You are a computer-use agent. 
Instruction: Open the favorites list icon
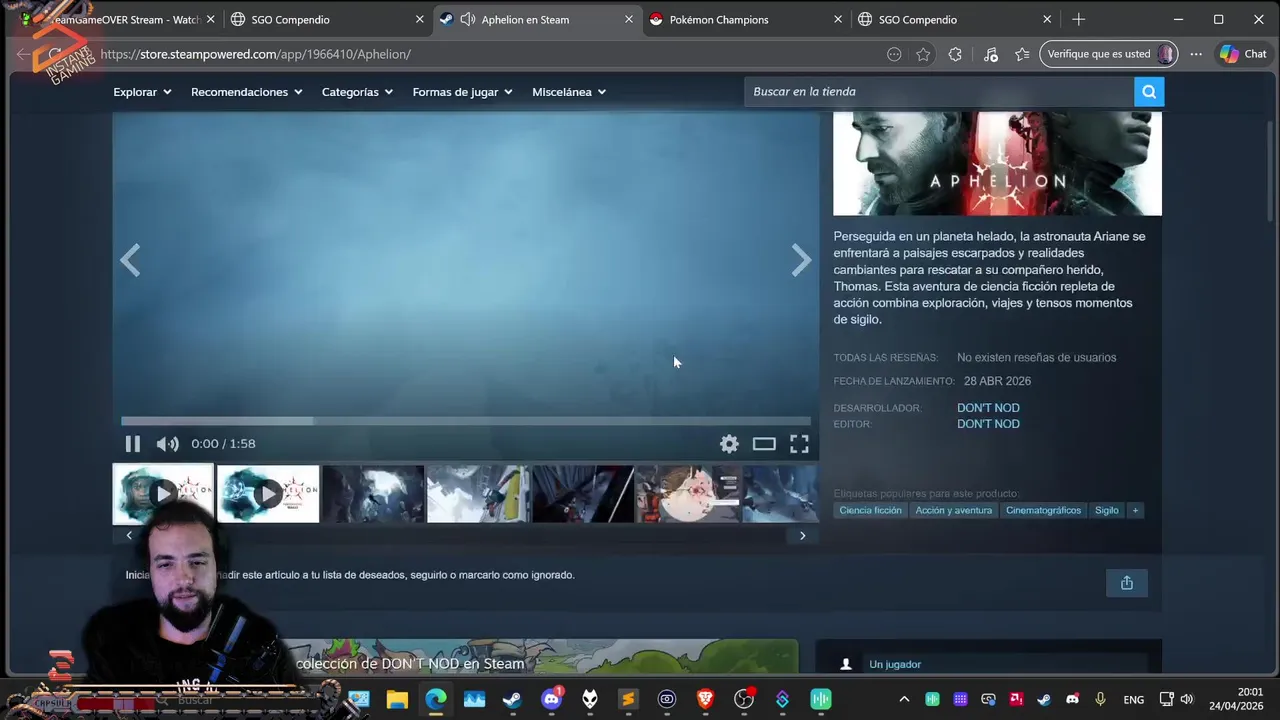(x=1022, y=54)
